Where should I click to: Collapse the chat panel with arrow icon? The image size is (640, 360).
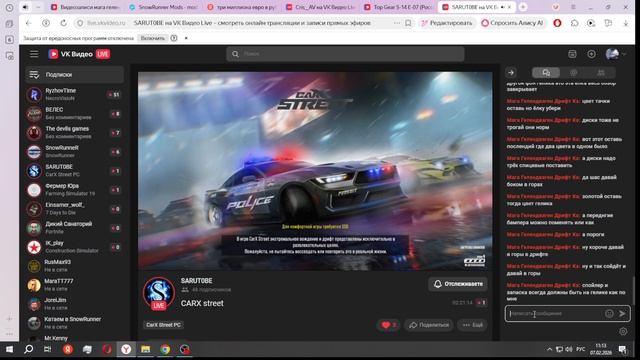511,73
